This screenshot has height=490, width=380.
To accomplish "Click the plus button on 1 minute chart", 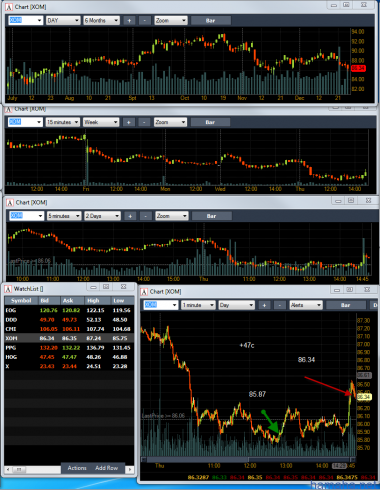I will tap(264, 305).
